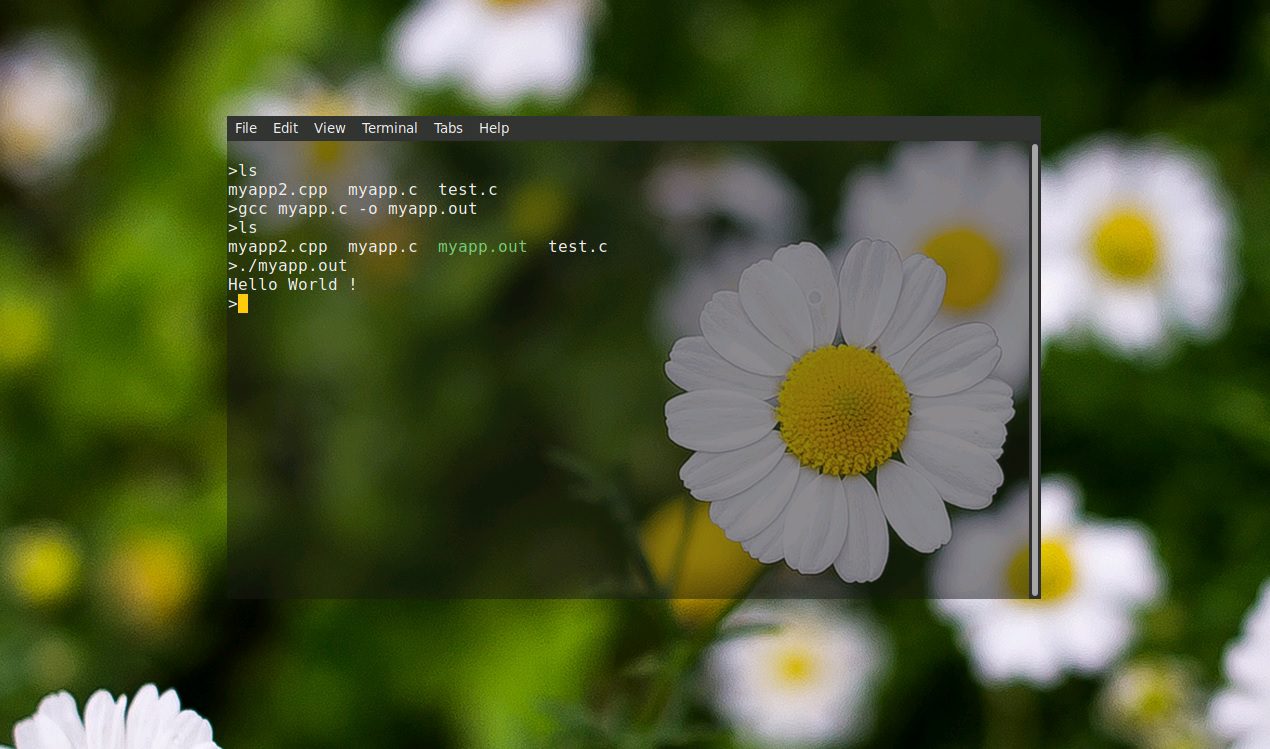Click the Hello World output line
The image size is (1270, 749).
click(x=291, y=284)
